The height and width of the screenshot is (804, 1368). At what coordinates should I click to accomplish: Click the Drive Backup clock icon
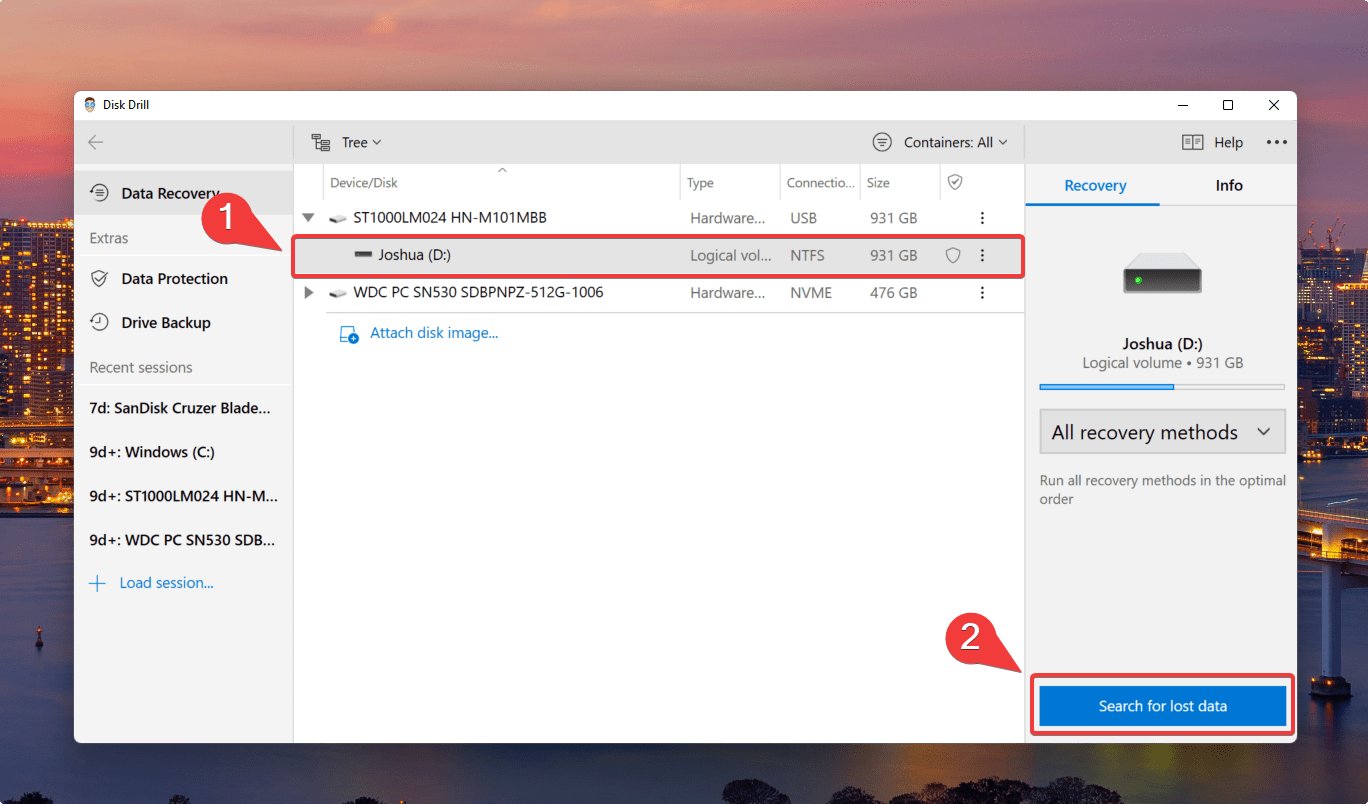point(99,322)
